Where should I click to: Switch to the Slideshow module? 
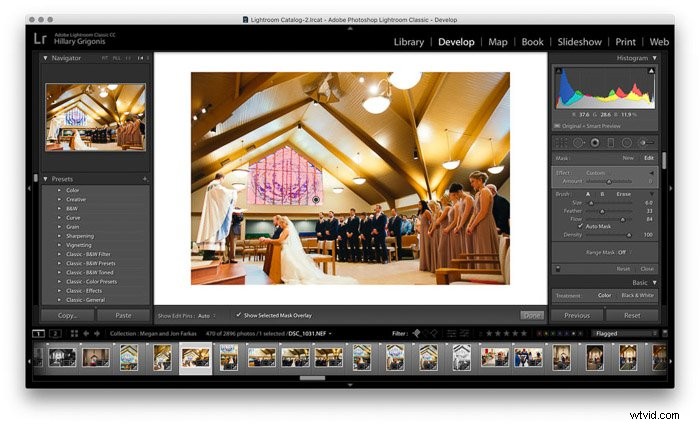coord(579,42)
